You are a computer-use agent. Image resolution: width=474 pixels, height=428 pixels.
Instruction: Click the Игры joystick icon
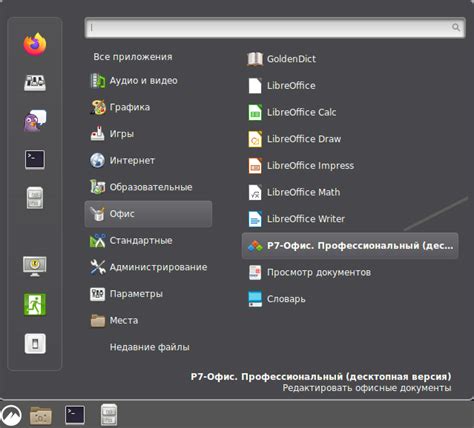point(98,134)
